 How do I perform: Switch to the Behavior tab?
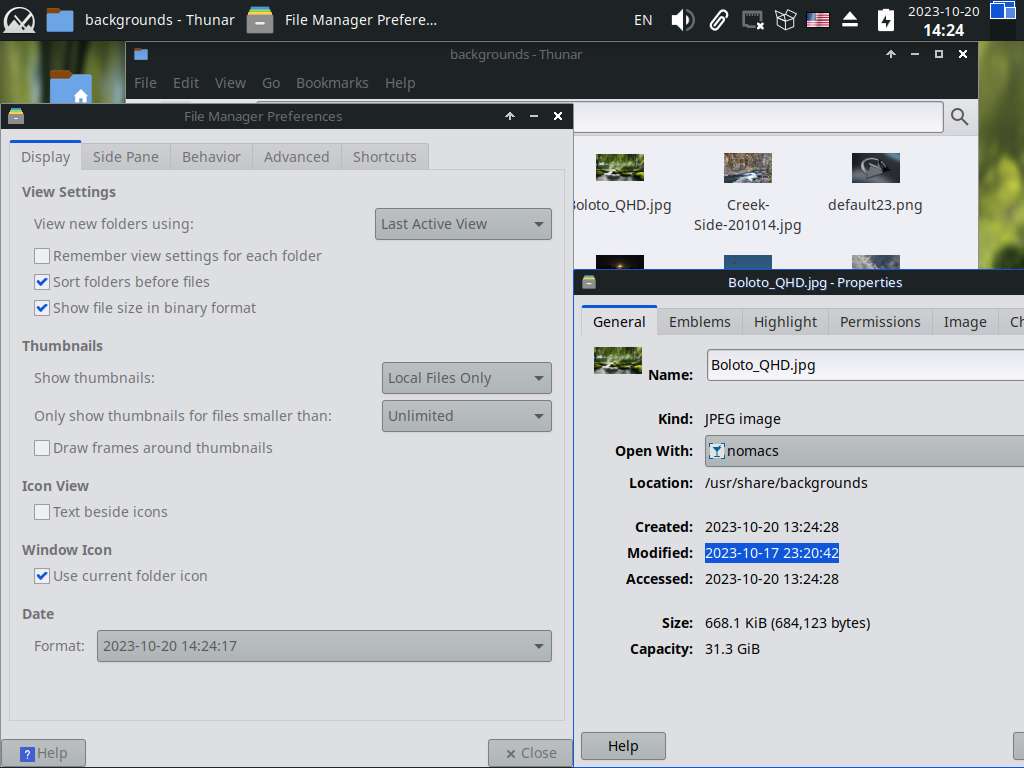point(211,157)
